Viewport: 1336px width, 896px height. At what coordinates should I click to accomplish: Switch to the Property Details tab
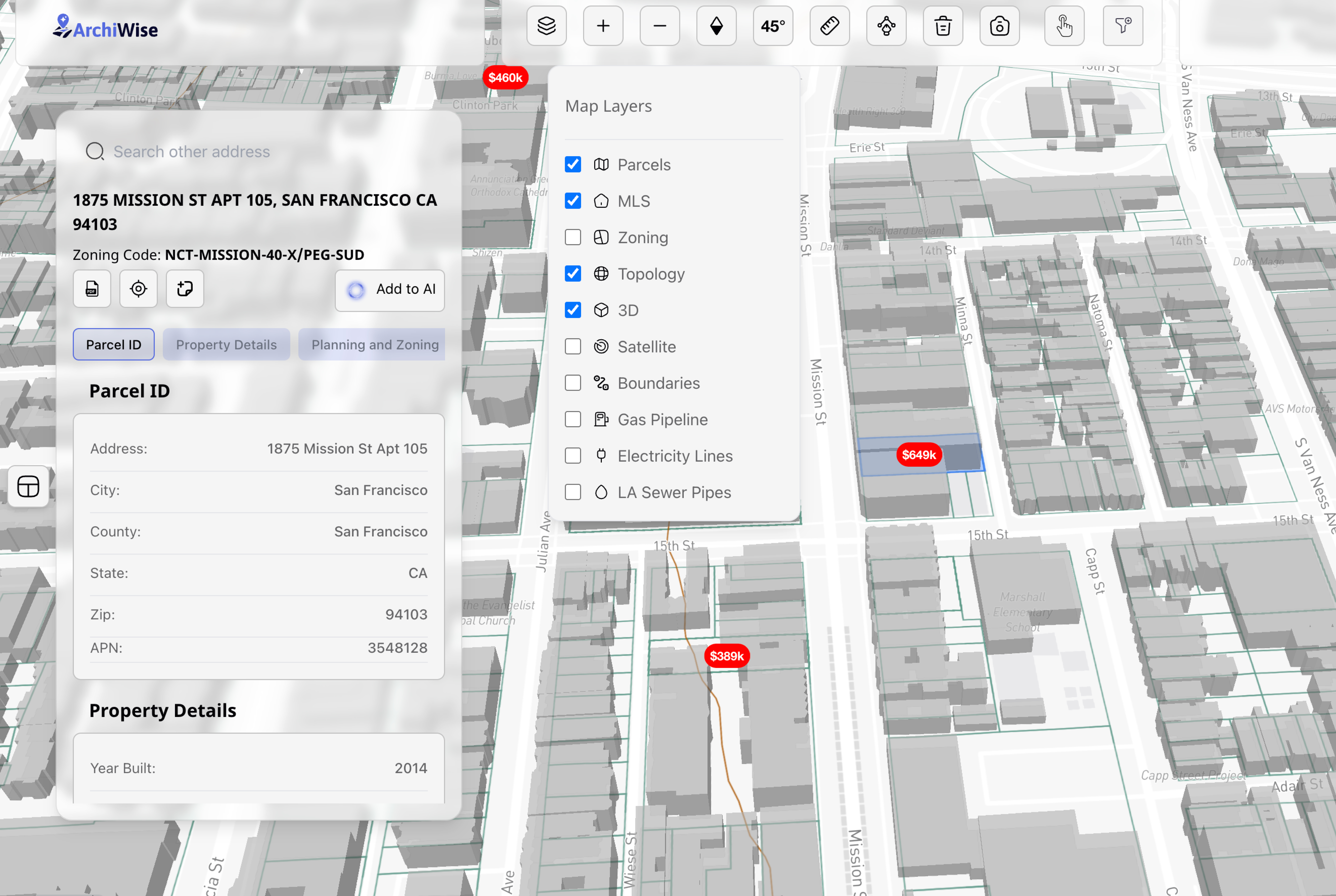coord(226,344)
